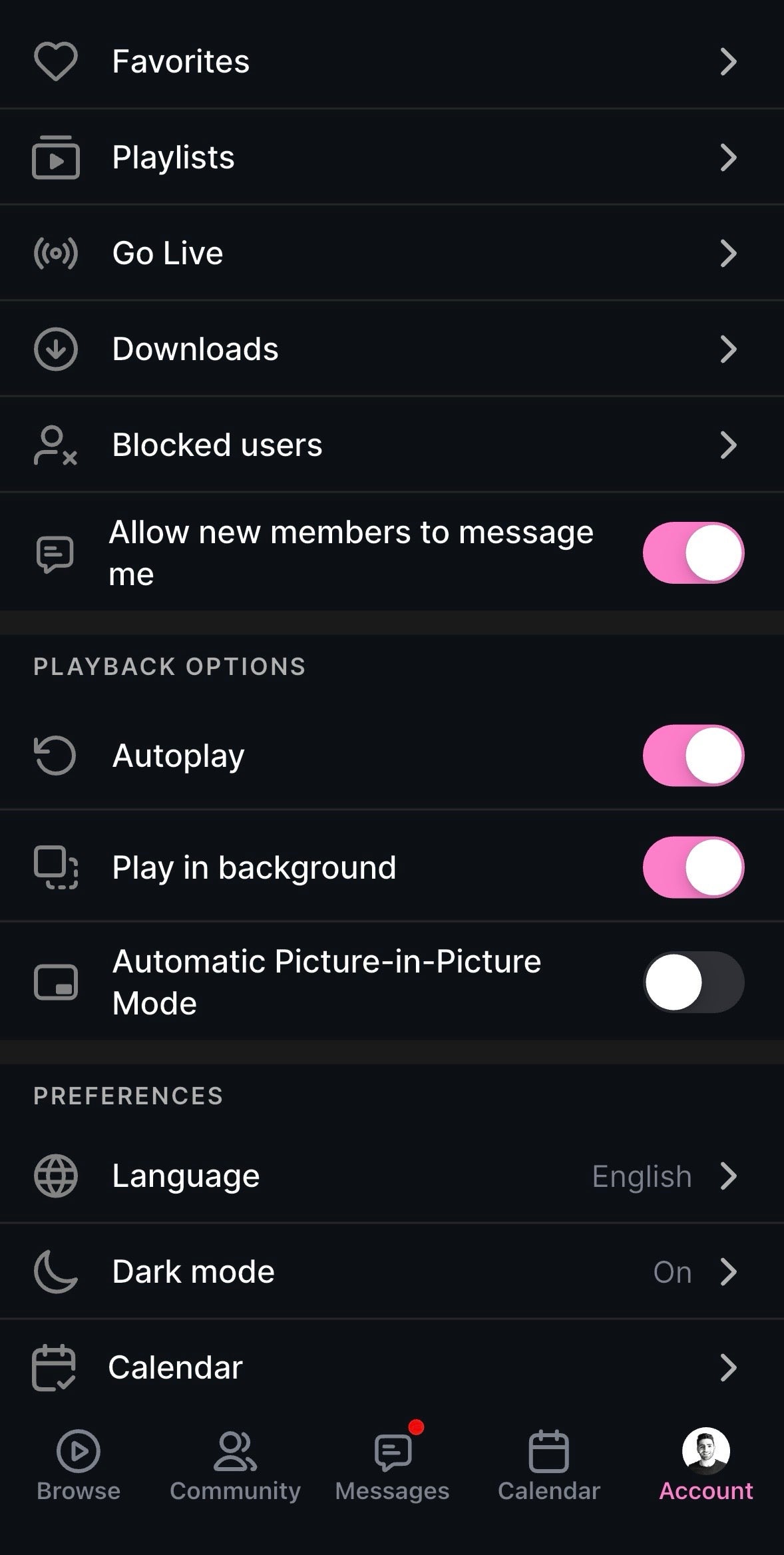The image size is (784, 1555).
Task: Open Calendar preferences chevron
Action: 728,1368
